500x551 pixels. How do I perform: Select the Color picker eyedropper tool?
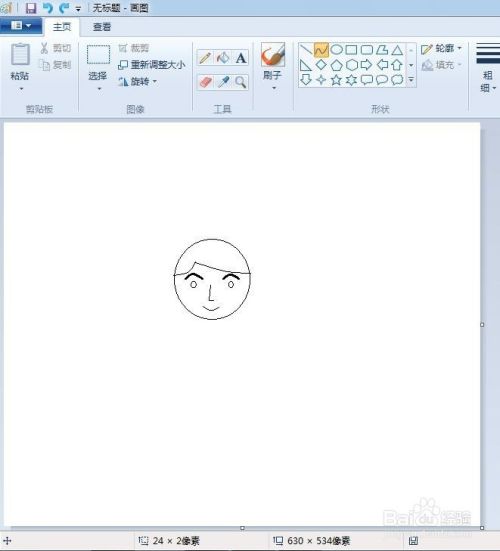(x=223, y=82)
